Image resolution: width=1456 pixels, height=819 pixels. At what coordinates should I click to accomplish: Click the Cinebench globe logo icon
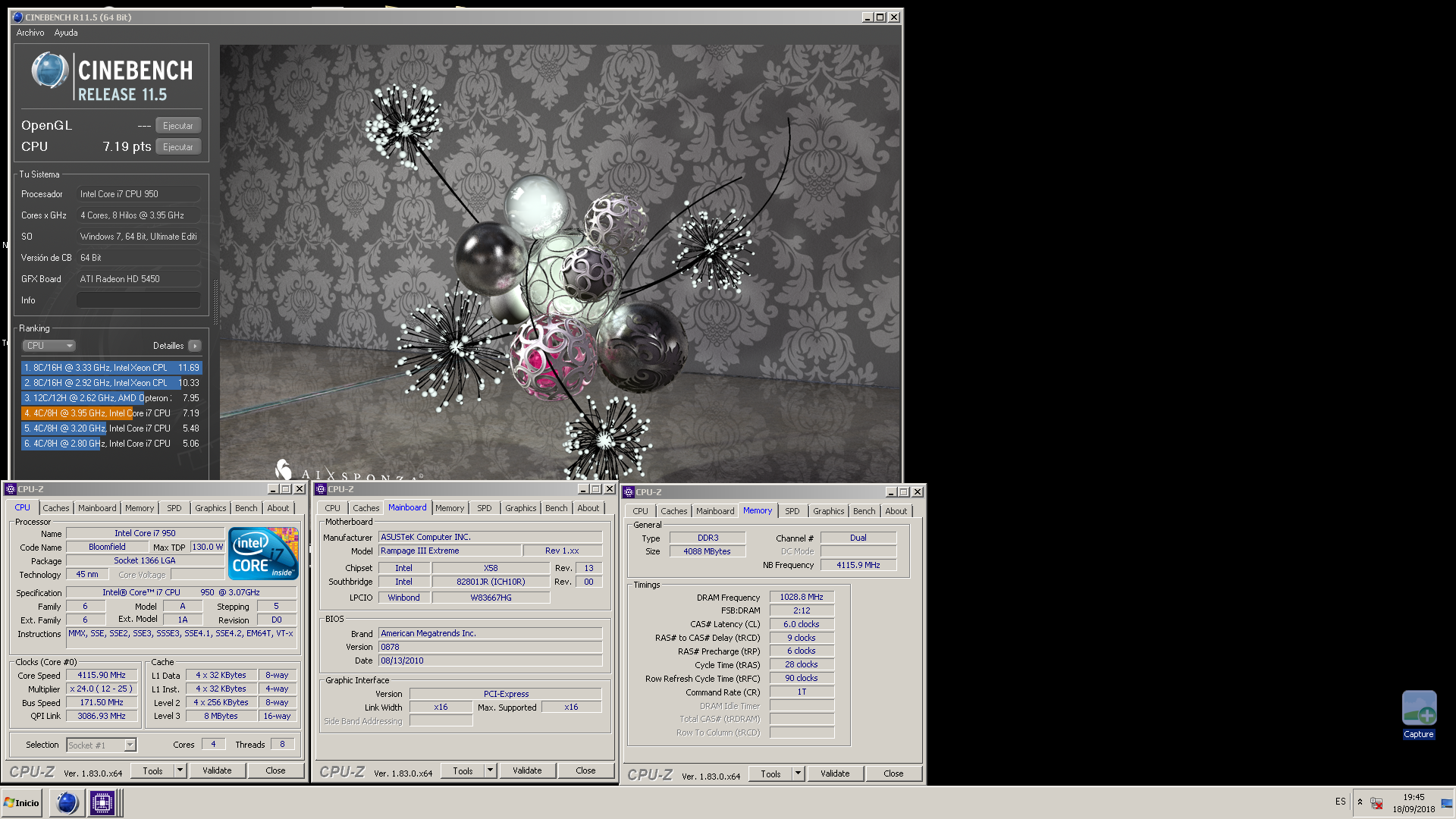pos(50,71)
